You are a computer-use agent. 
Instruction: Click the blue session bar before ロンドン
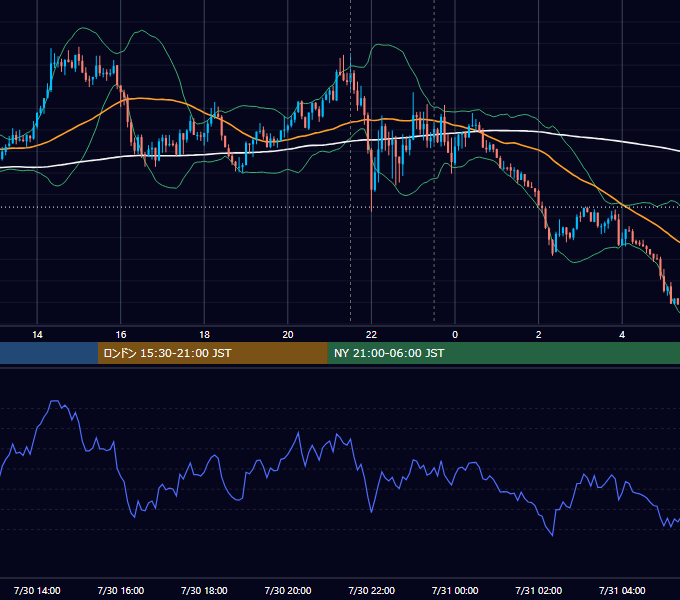[x=49, y=353]
